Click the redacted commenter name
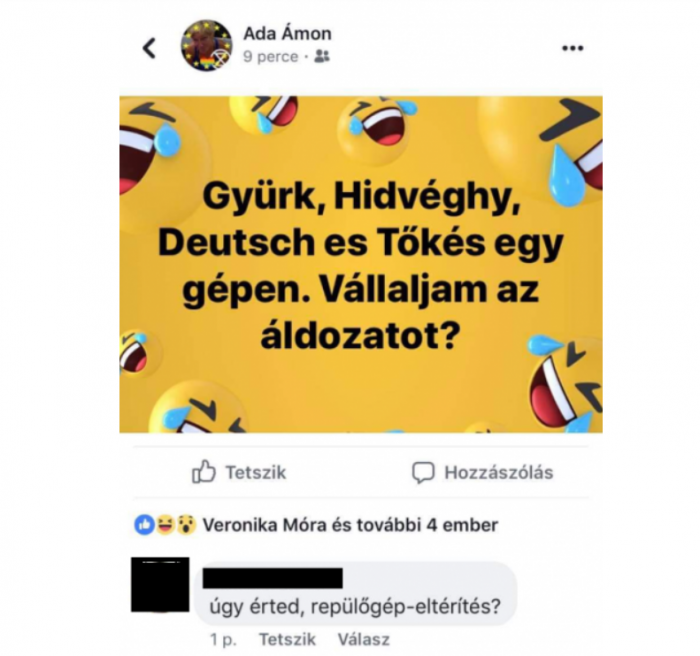Screen dimensions: 700x656 (x=272, y=578)
